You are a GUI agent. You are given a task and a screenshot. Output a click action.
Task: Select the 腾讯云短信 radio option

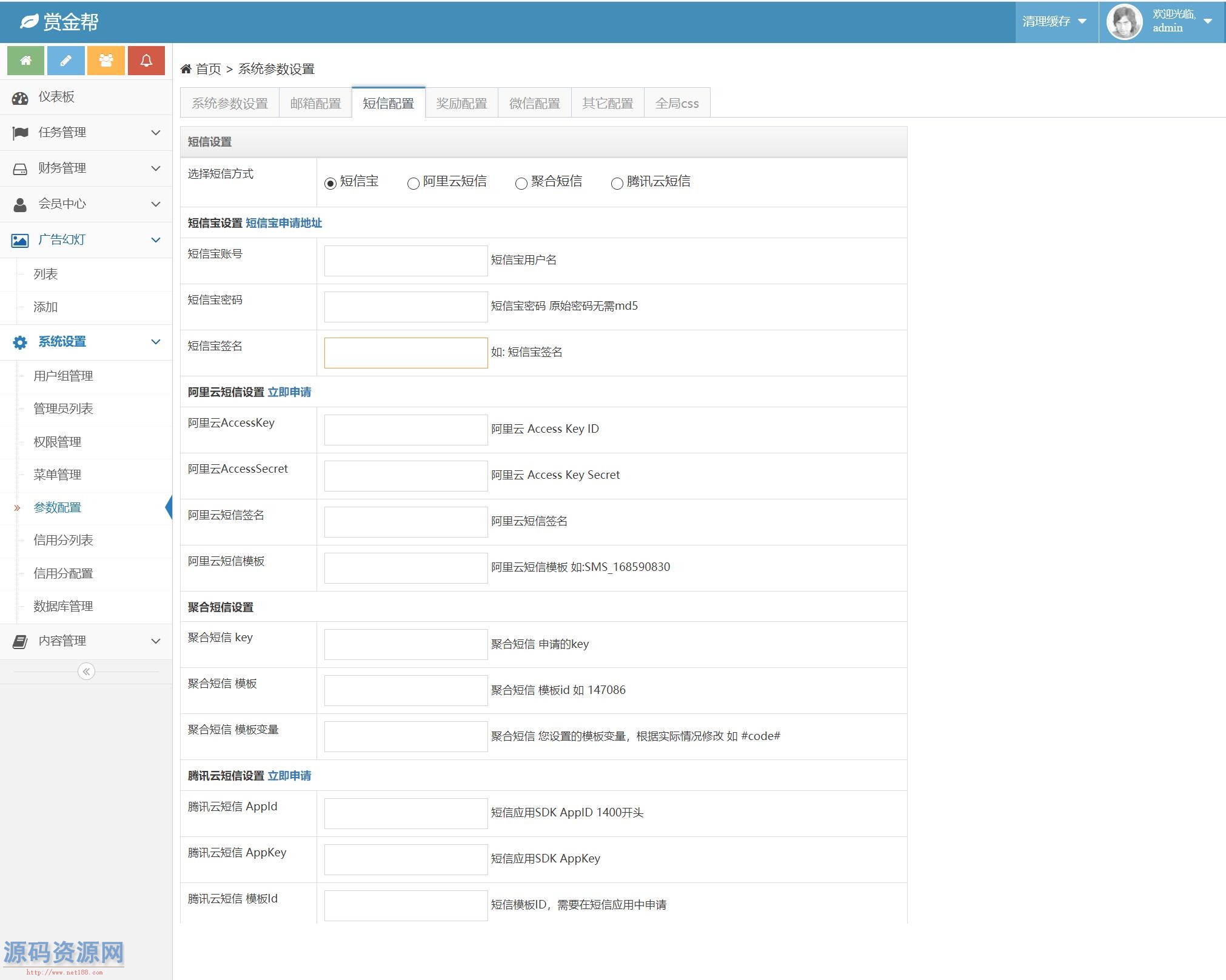pyautogui.click(x=617, y=184)
